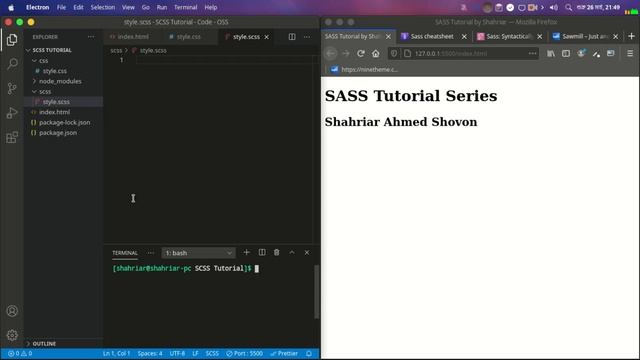
Task: Click Prettier status bar item
Action: 284,353
